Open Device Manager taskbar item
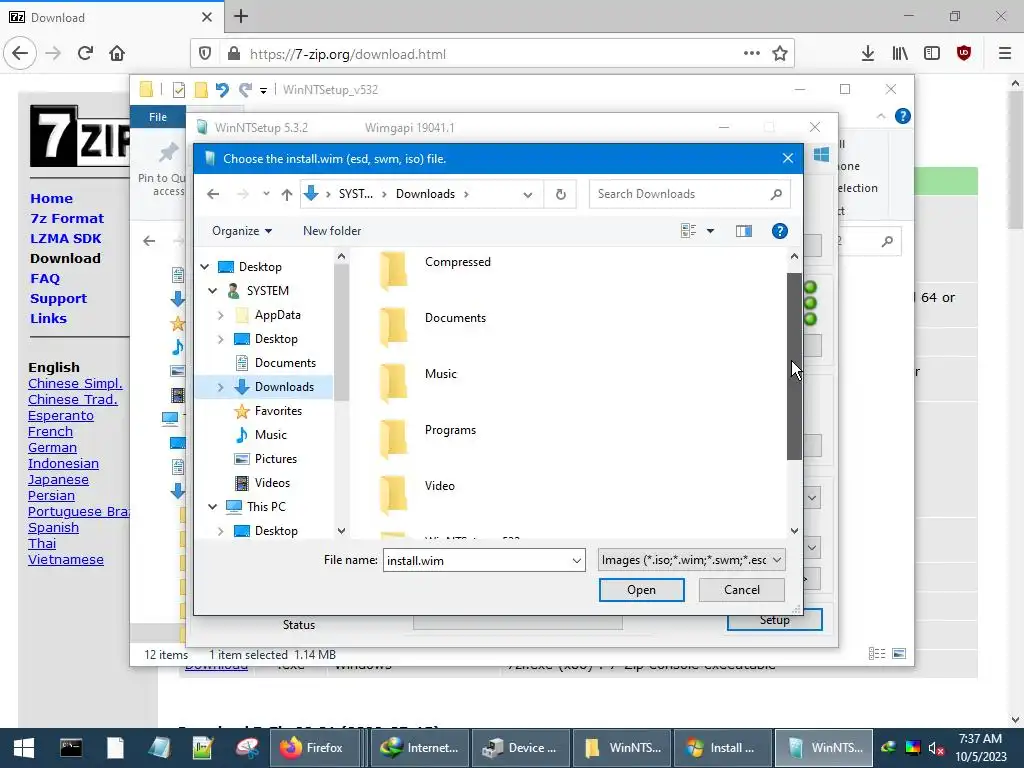 click(520, 748)
